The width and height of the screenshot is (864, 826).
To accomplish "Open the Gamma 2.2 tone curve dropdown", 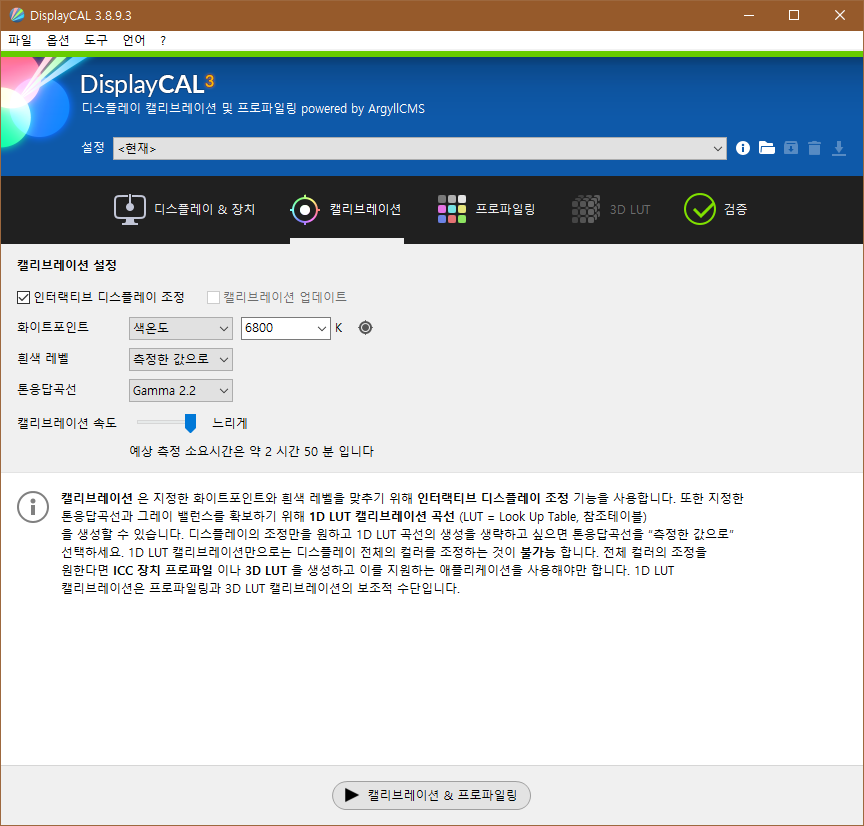I will coord(181,391).
